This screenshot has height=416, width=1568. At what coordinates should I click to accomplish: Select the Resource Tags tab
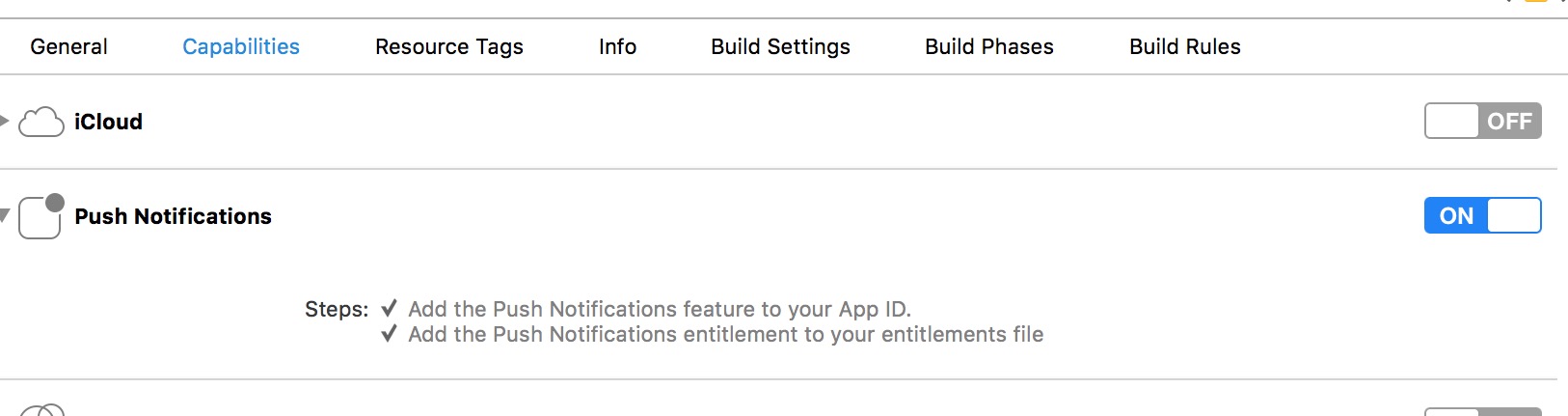(x=448, y=46)
